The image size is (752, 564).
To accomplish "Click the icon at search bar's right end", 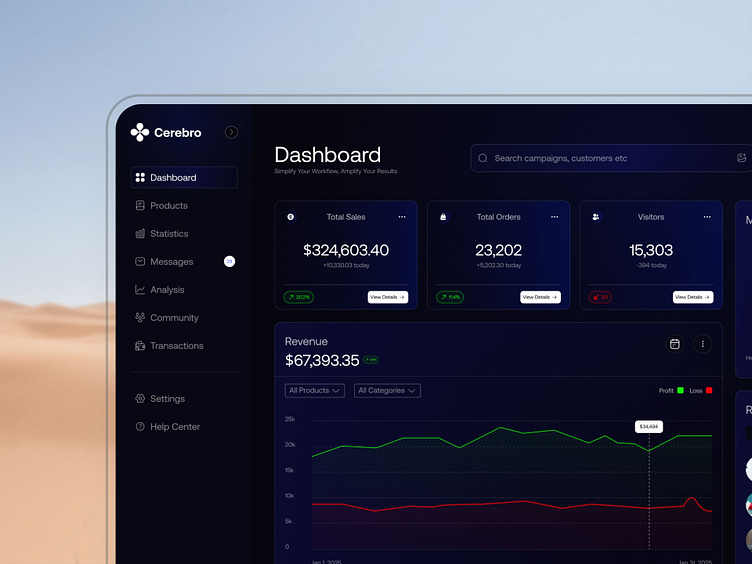I will pyautogui.click(x=741, y=158).
